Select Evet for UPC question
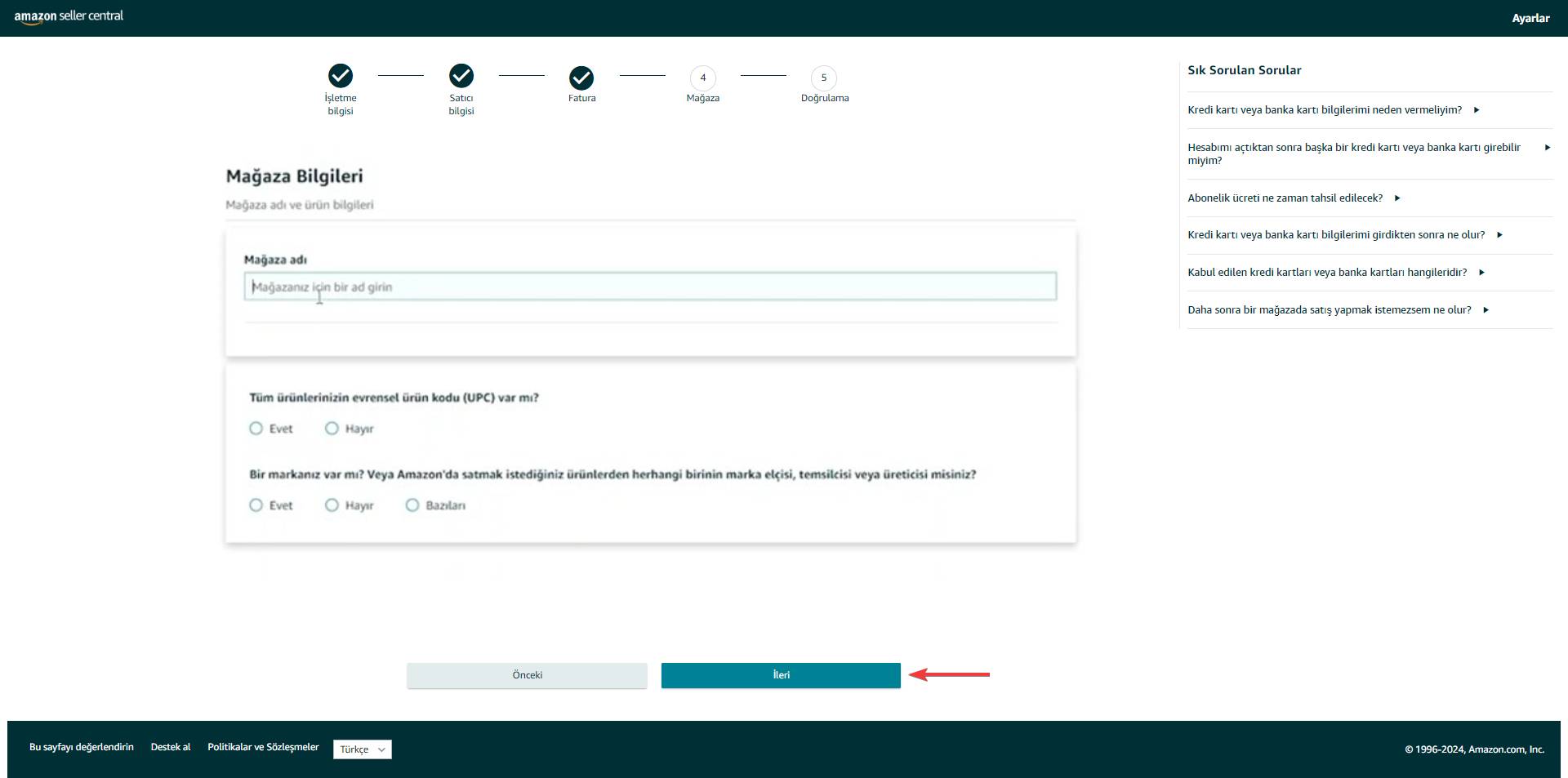1568x778 pixels. coord(256,429)
